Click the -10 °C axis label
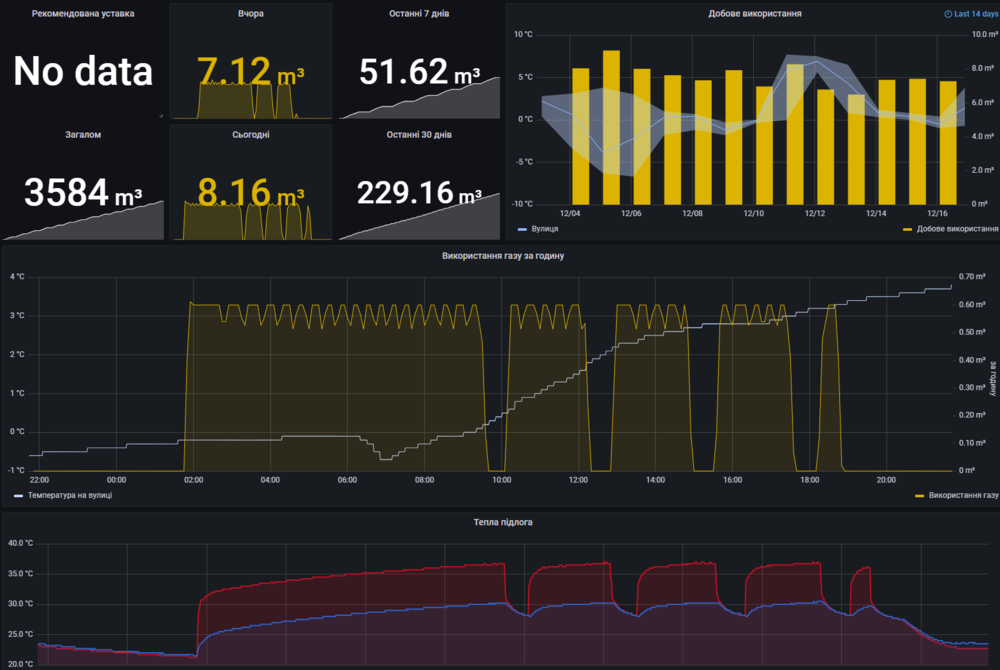Screen dimensions: 1000x670 pos(522,204)
